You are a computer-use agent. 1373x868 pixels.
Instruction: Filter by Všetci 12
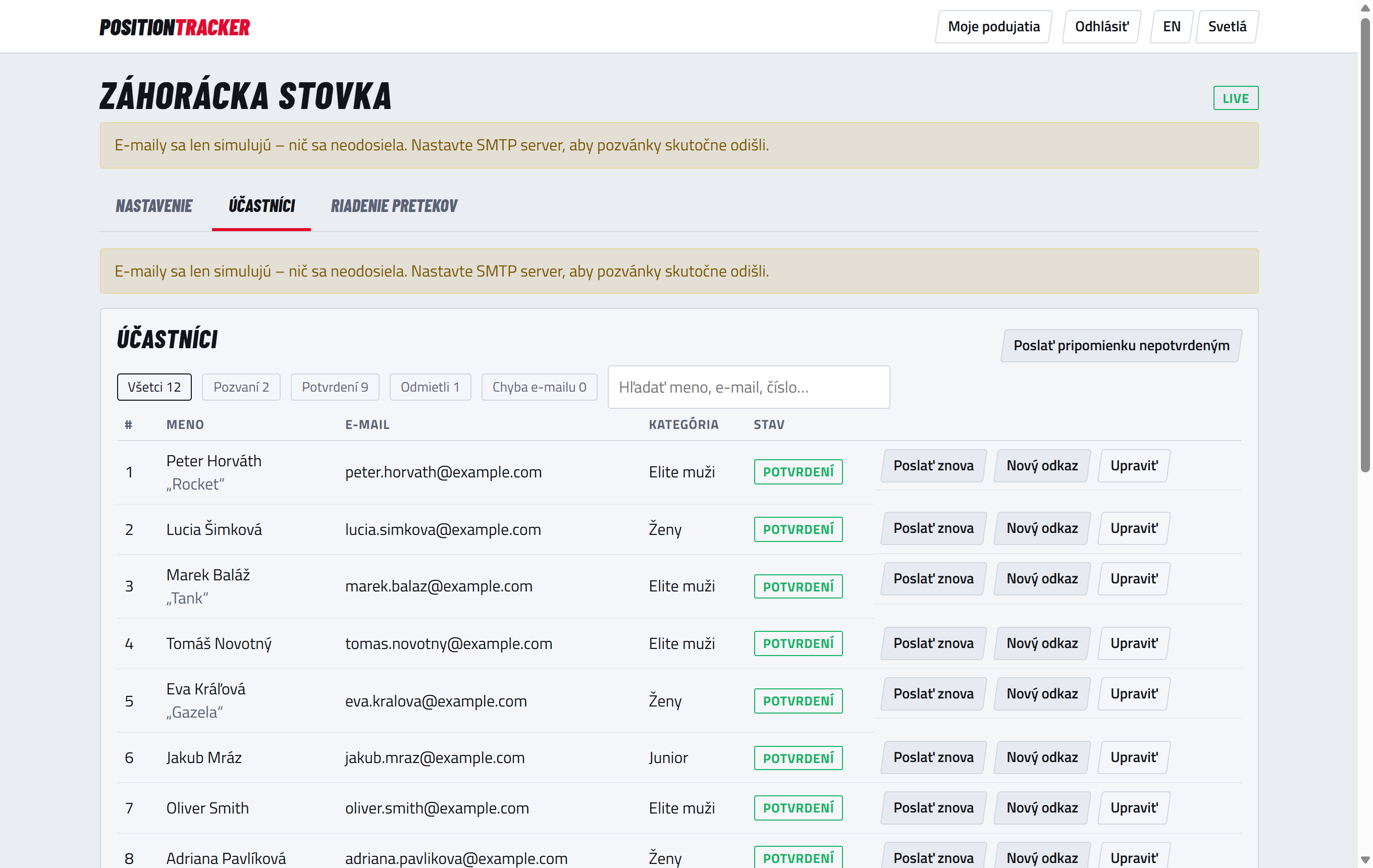click(x=154, y=387)
